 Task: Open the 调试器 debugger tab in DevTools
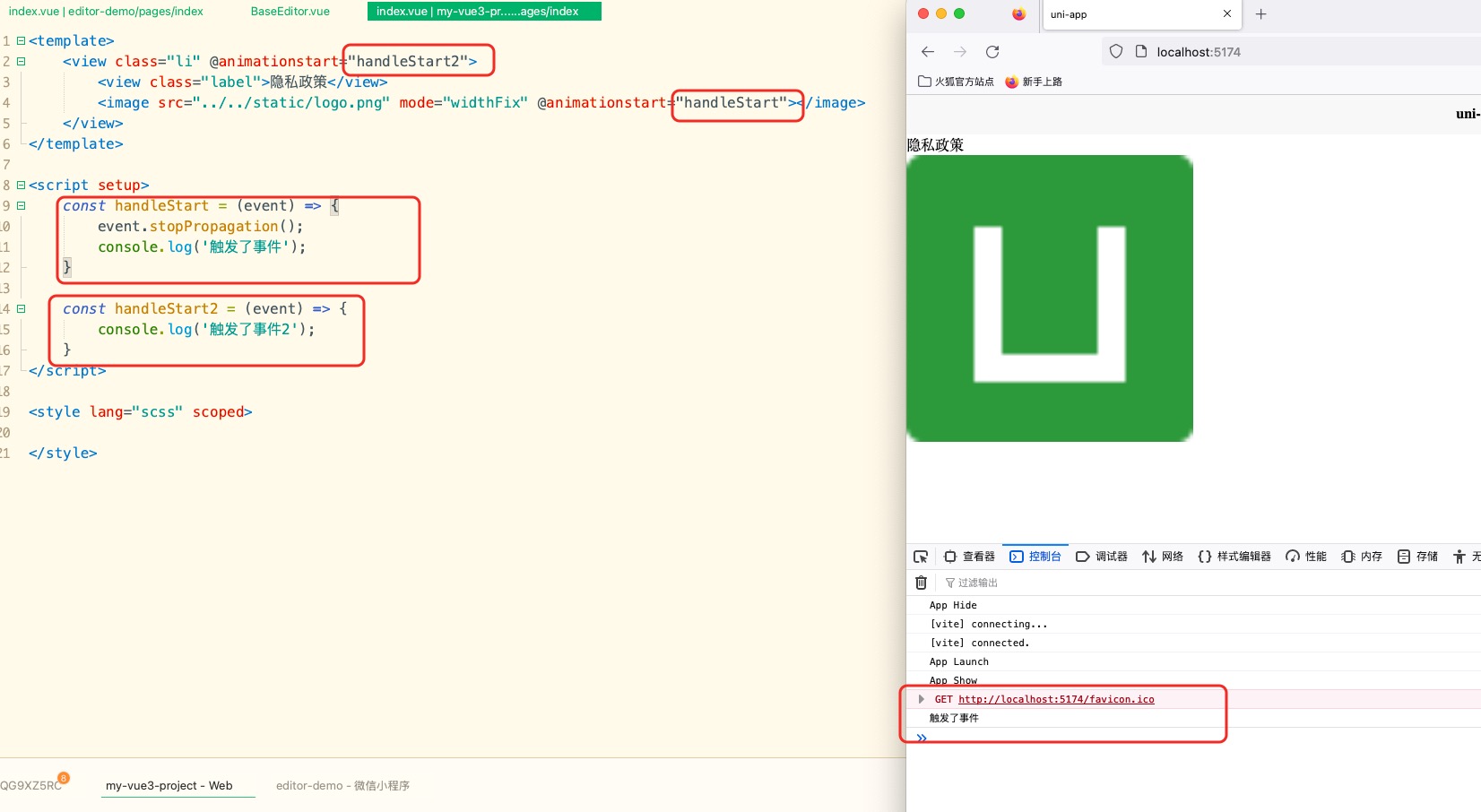click(x=1102, y=557)
